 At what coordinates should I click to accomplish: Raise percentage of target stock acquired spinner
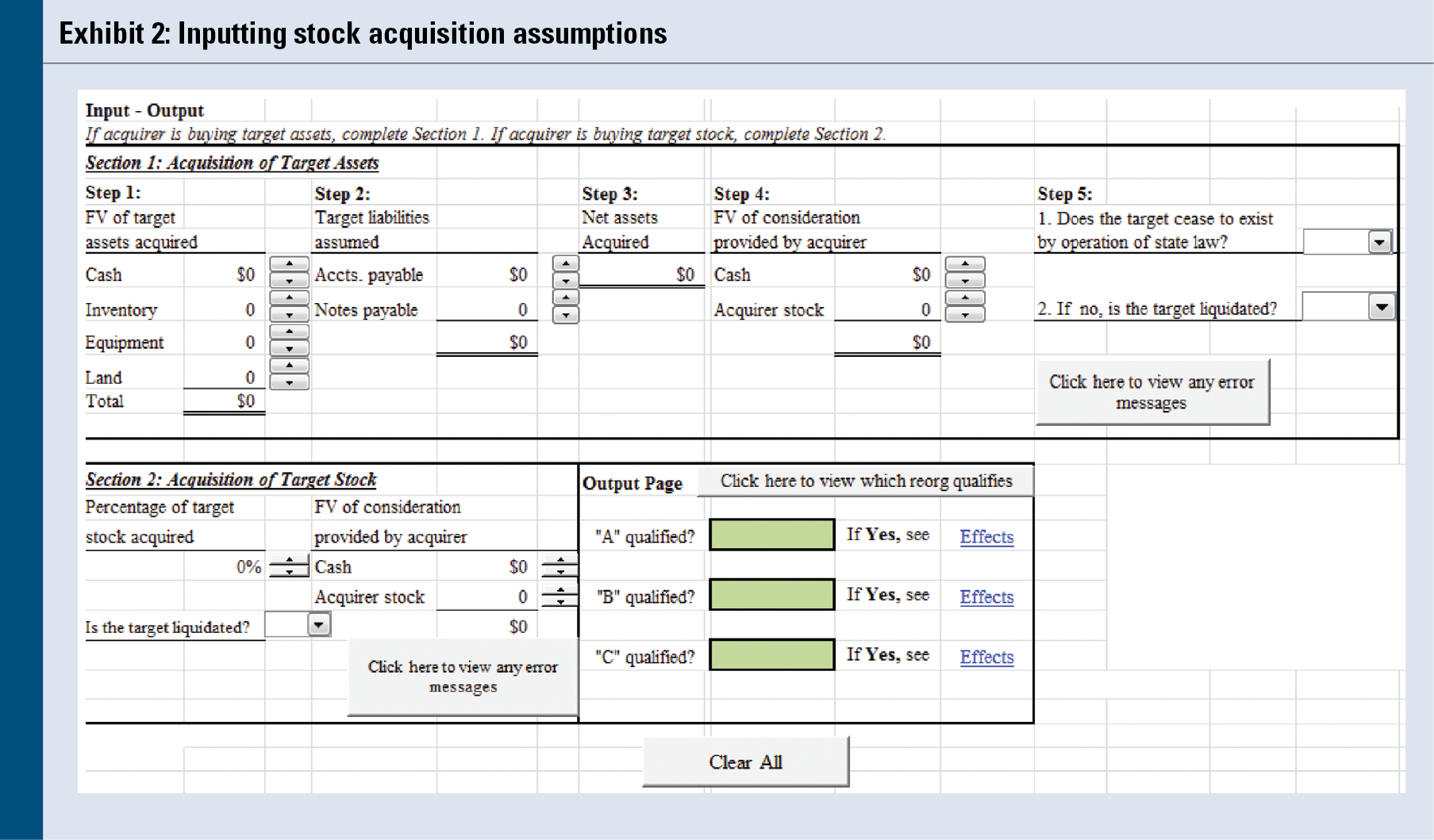tap(289, 561)
